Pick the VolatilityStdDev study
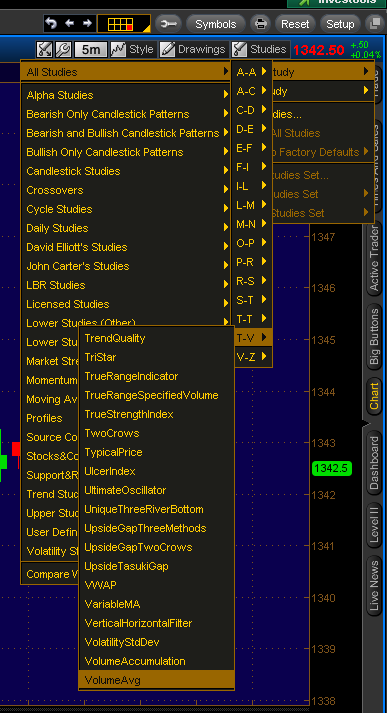The width and height of the screenshot is (387, 713). pos(156,643)
